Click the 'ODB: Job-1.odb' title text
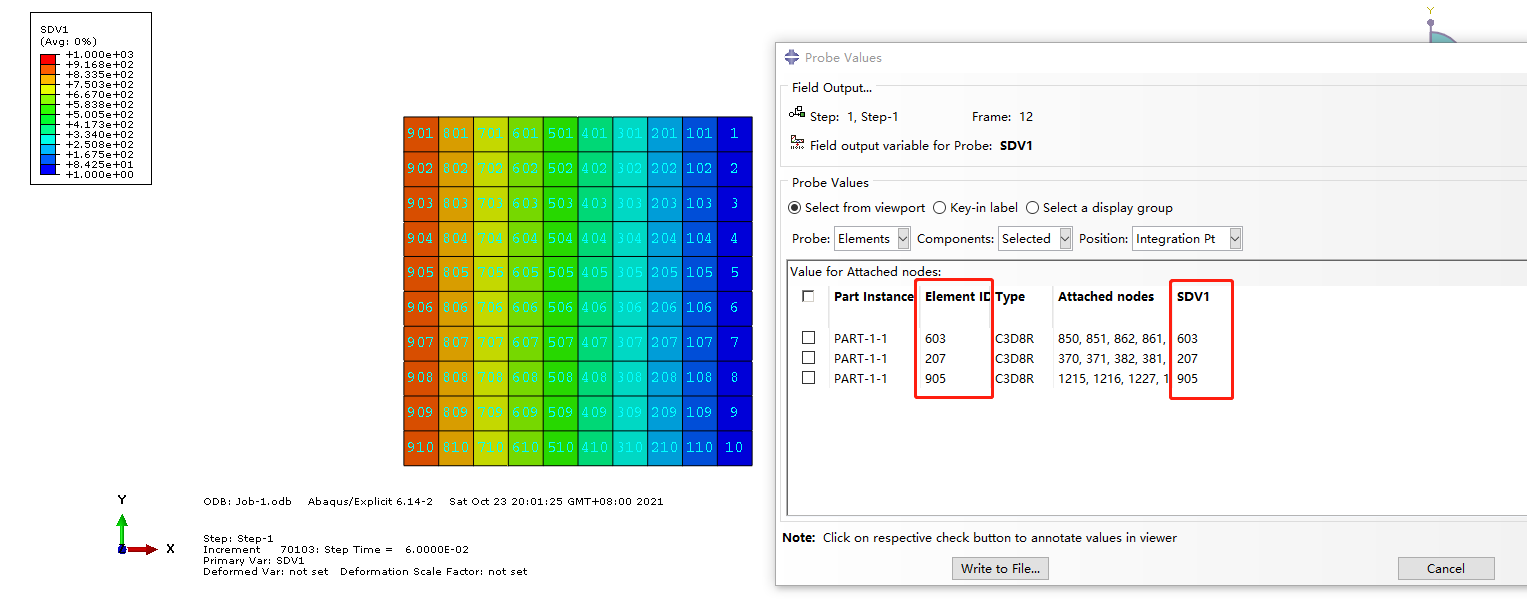Image resolution: width=1527 pixels, height=604 pixels. 247,502
